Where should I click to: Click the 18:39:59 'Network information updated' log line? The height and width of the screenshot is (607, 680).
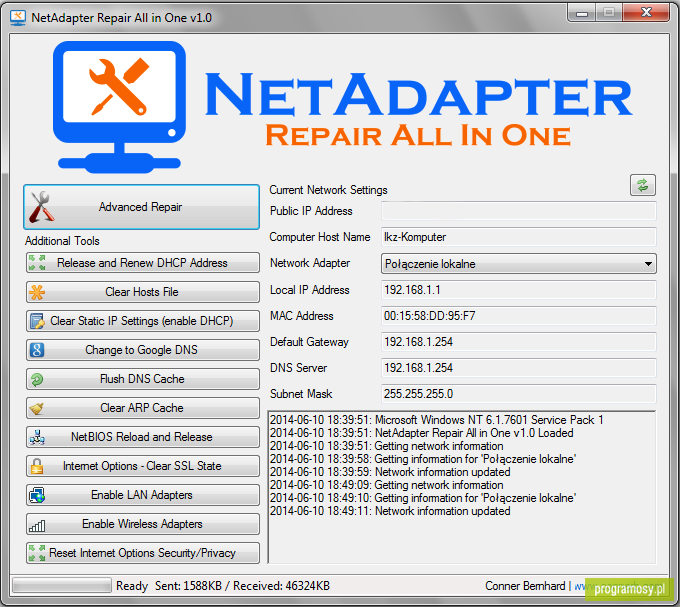pos(390,472)
